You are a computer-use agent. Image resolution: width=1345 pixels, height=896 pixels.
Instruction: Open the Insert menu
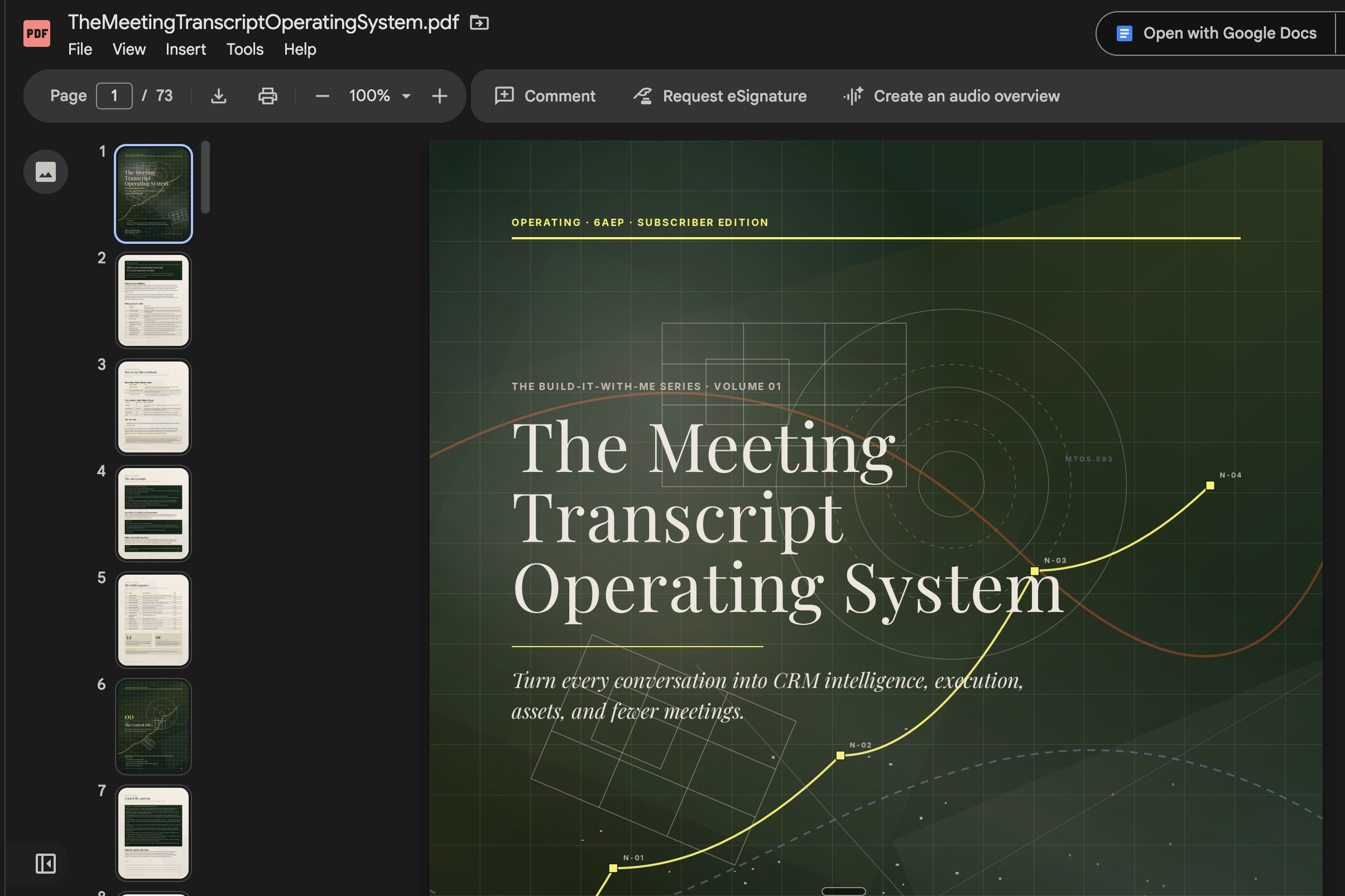pos(186,50)
